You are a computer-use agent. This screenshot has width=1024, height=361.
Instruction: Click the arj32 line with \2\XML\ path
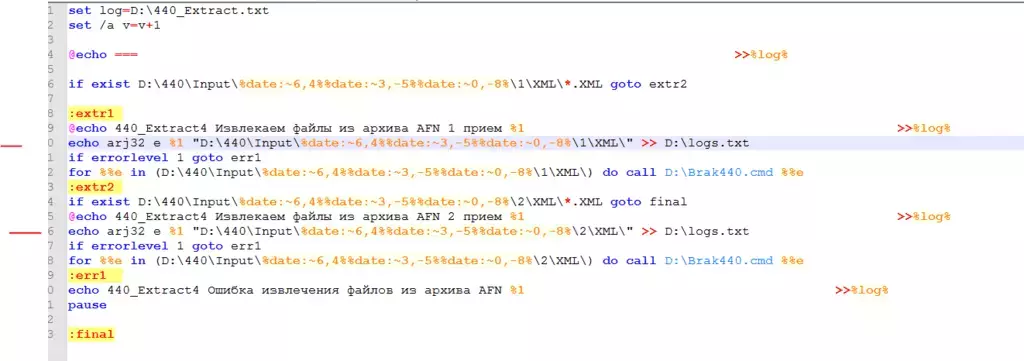click(408, 232)
